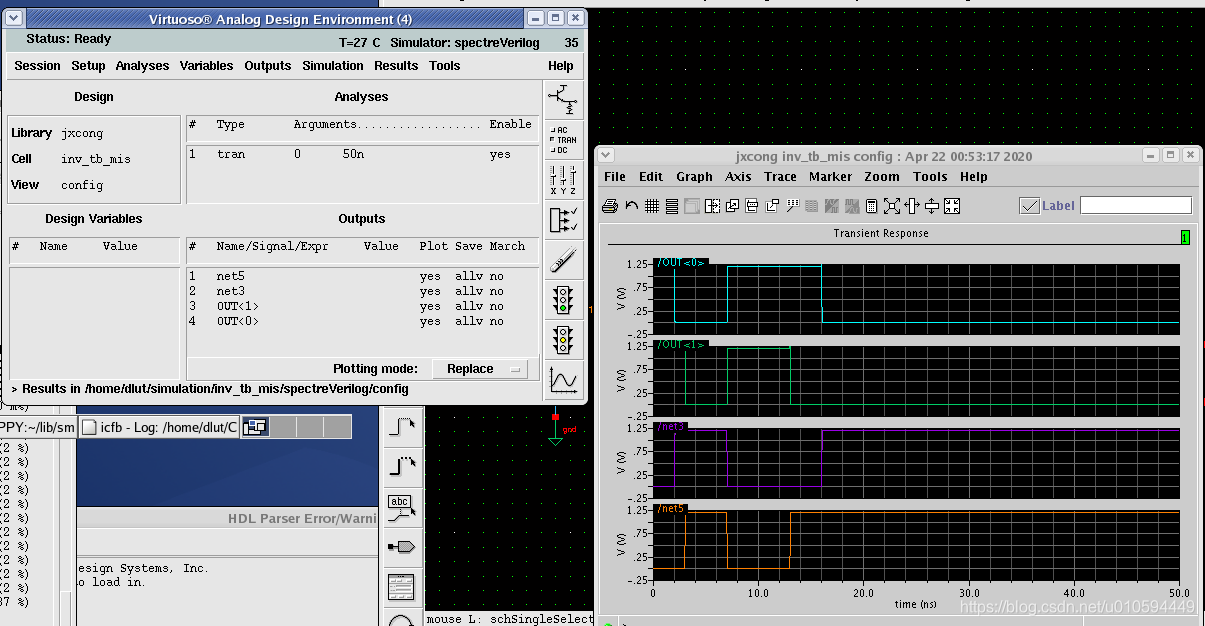
Task: Open the Results menu
Action: [x=396, y=66]
